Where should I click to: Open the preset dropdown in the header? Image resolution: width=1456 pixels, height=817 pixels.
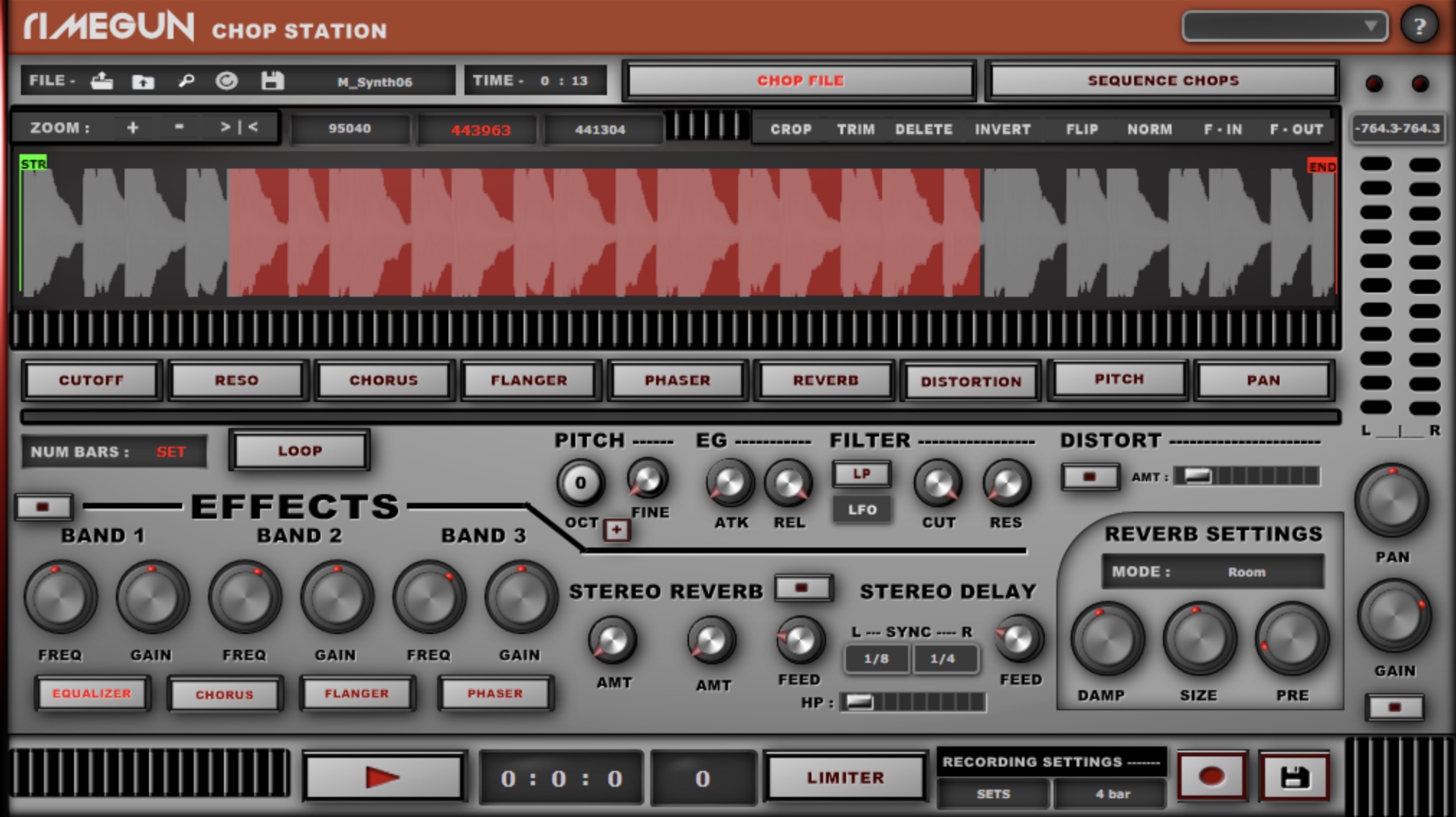(1285, 27)
